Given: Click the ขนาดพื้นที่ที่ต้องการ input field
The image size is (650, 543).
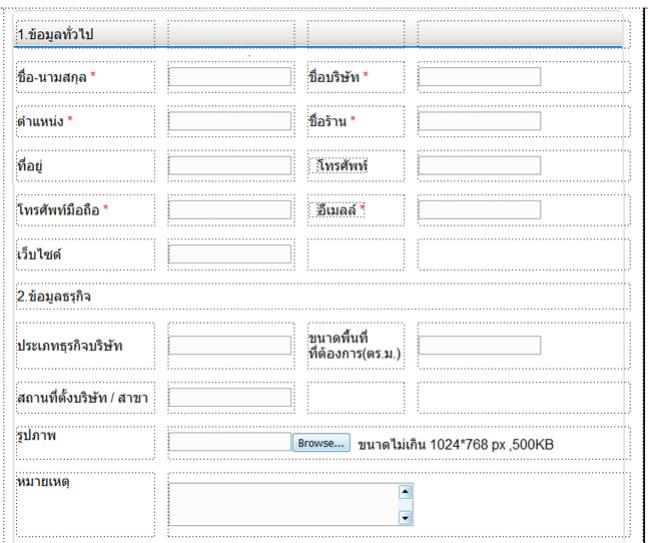Looking at the screenshot, I should click(480, 345).
